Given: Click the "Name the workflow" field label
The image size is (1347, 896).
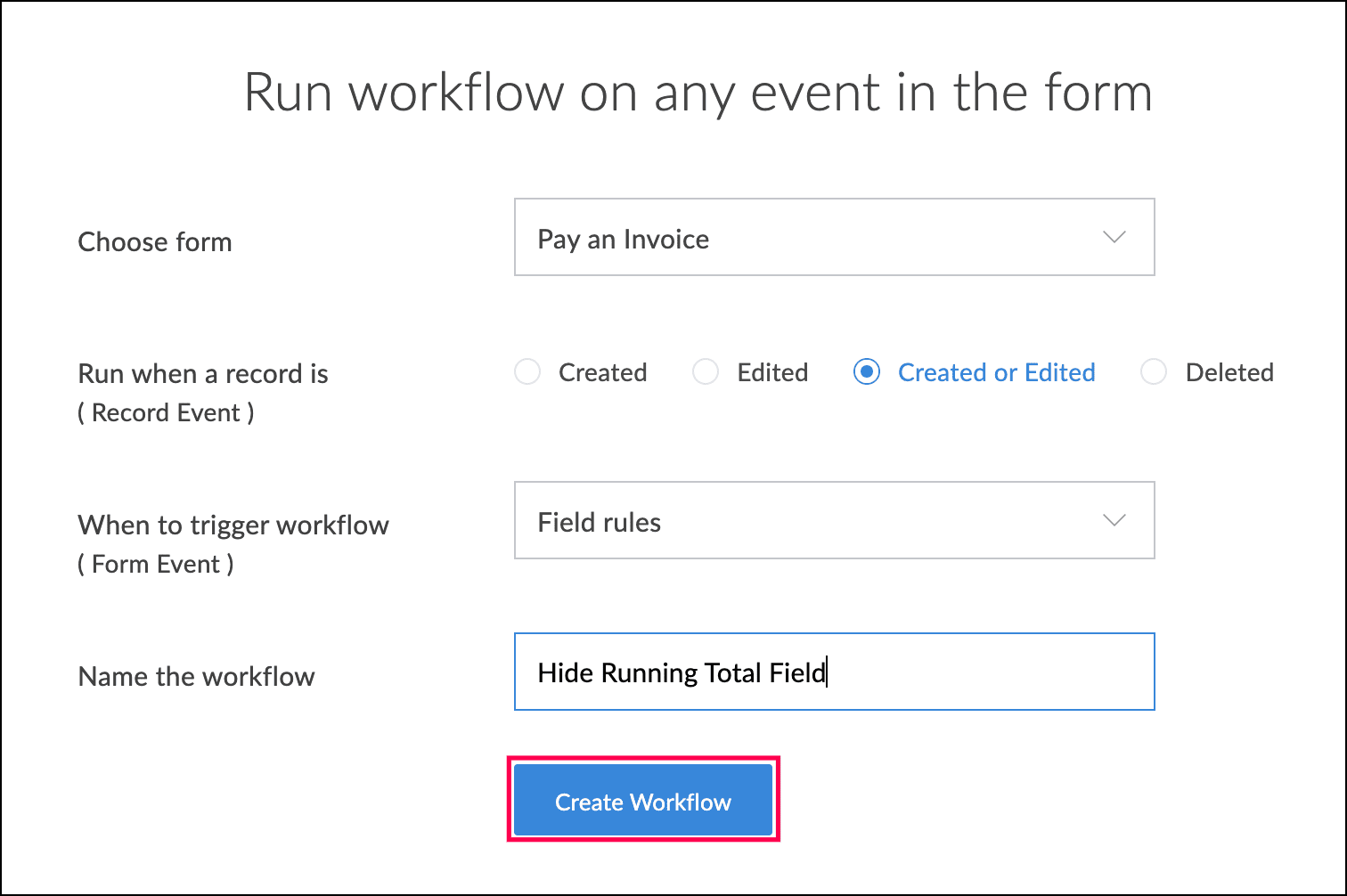Looking at the screenshot, I should pos(197,677).
